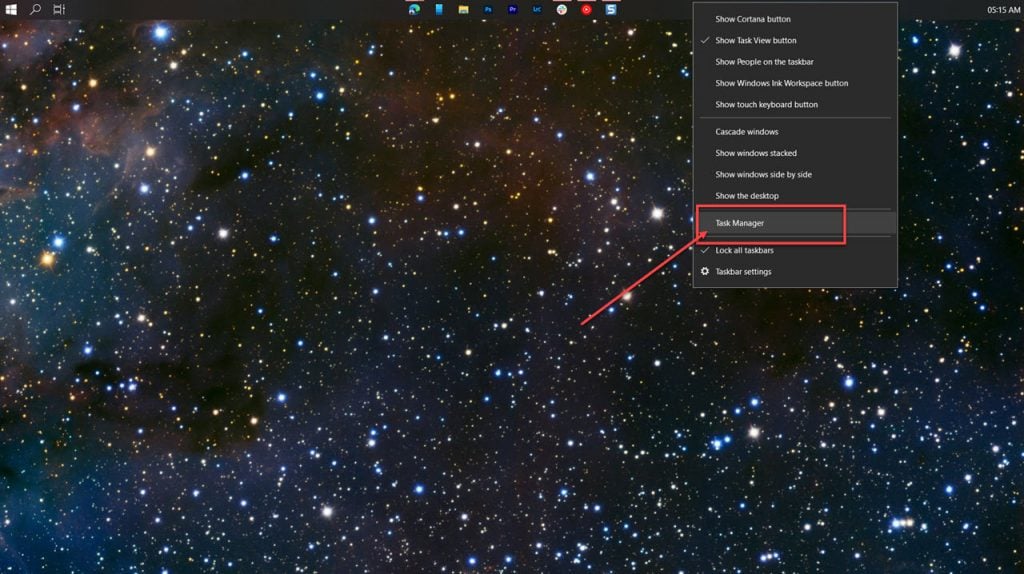Toggle Show Task View button option
This screenshot has width=1024, height=574.
coord(795,40)
